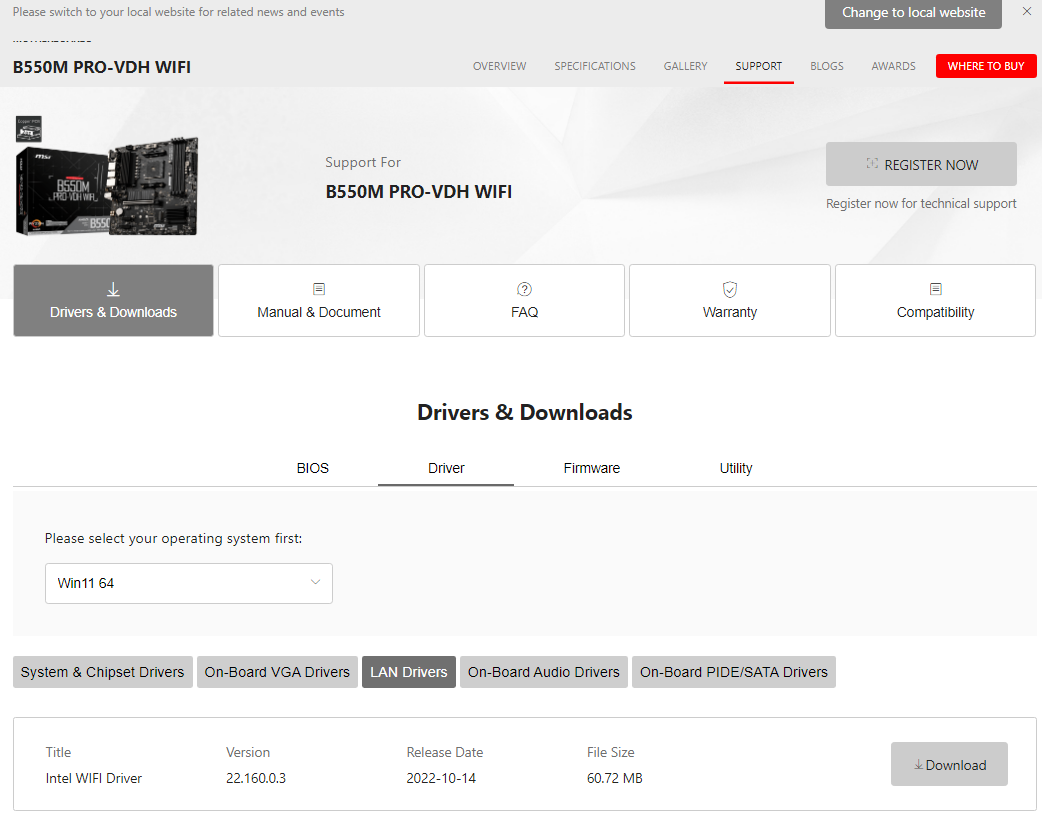The height and width of the screenshot is (818, 1042).
Task: Click the download arrow icon above Drivers & Downloads
Action: [x=114, y=289]
